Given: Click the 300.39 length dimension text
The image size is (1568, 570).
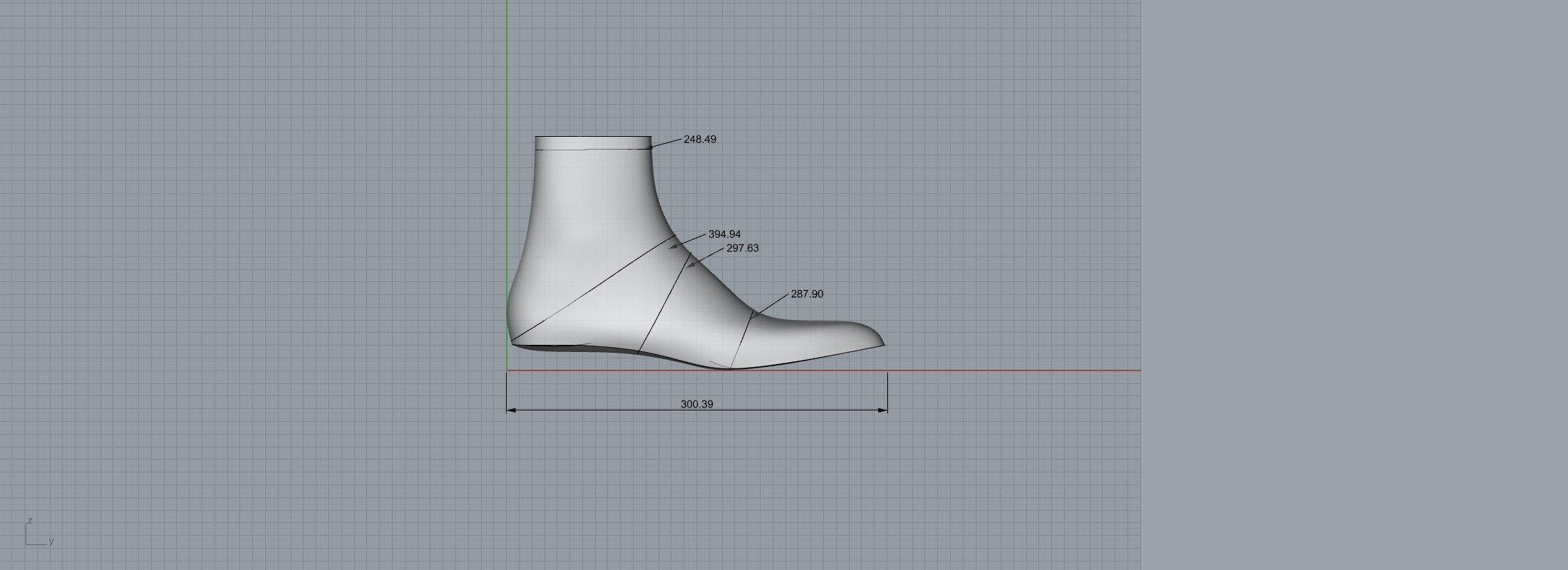Looking at the screenshot, I should point(696,404).
